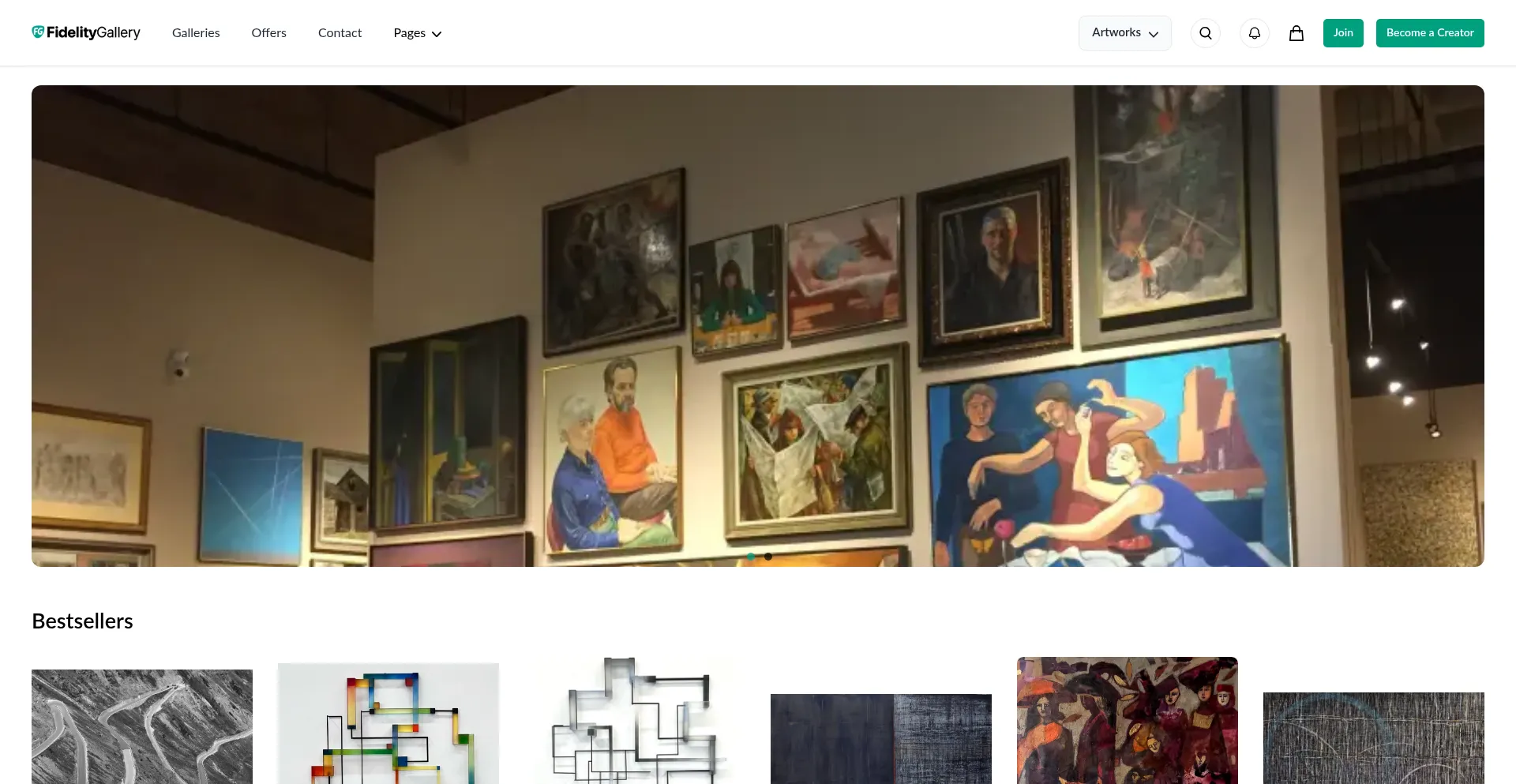Click the Become a Creator button

tap(1430, 33)
